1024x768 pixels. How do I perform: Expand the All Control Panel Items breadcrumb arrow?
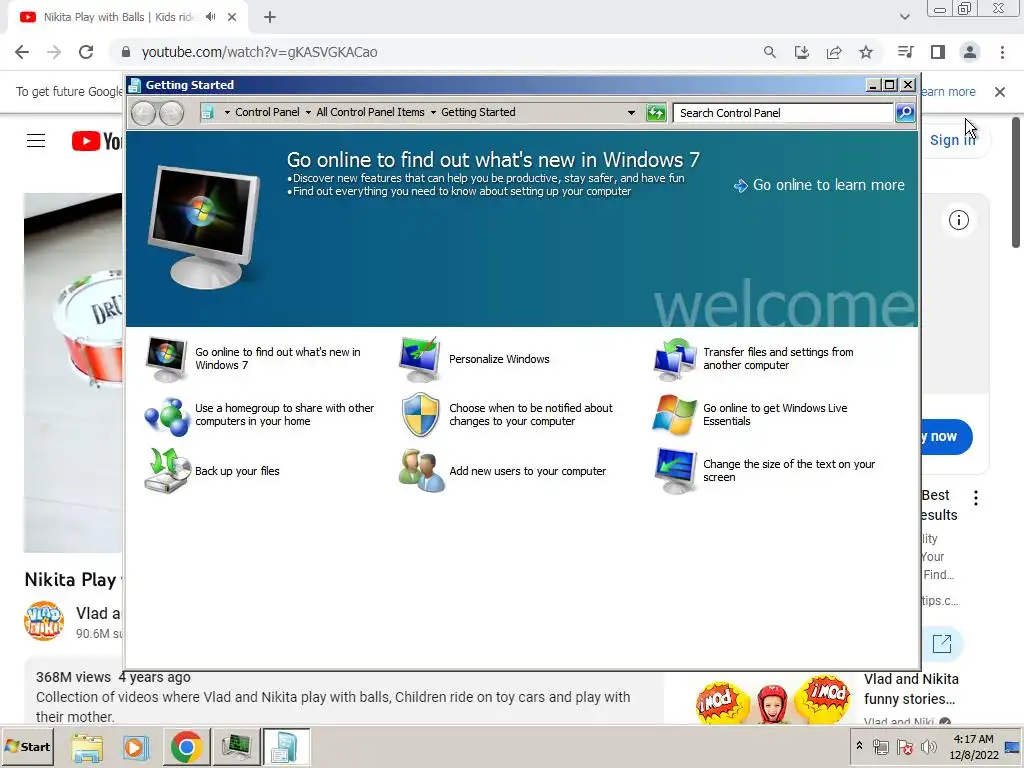point(308,112)
